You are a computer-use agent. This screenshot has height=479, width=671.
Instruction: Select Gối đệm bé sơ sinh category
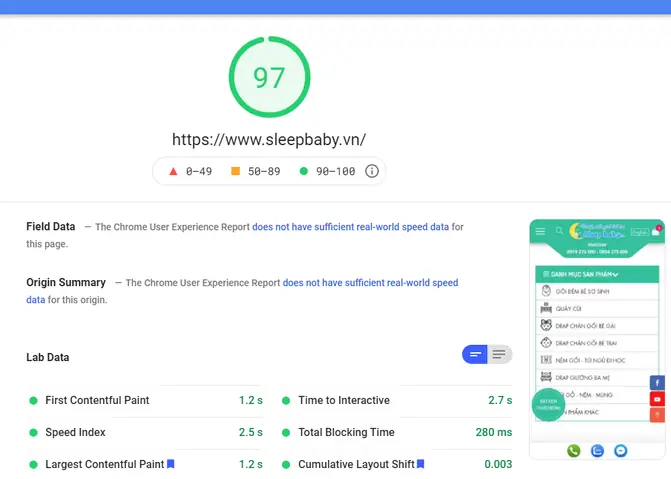coord(597,291)
